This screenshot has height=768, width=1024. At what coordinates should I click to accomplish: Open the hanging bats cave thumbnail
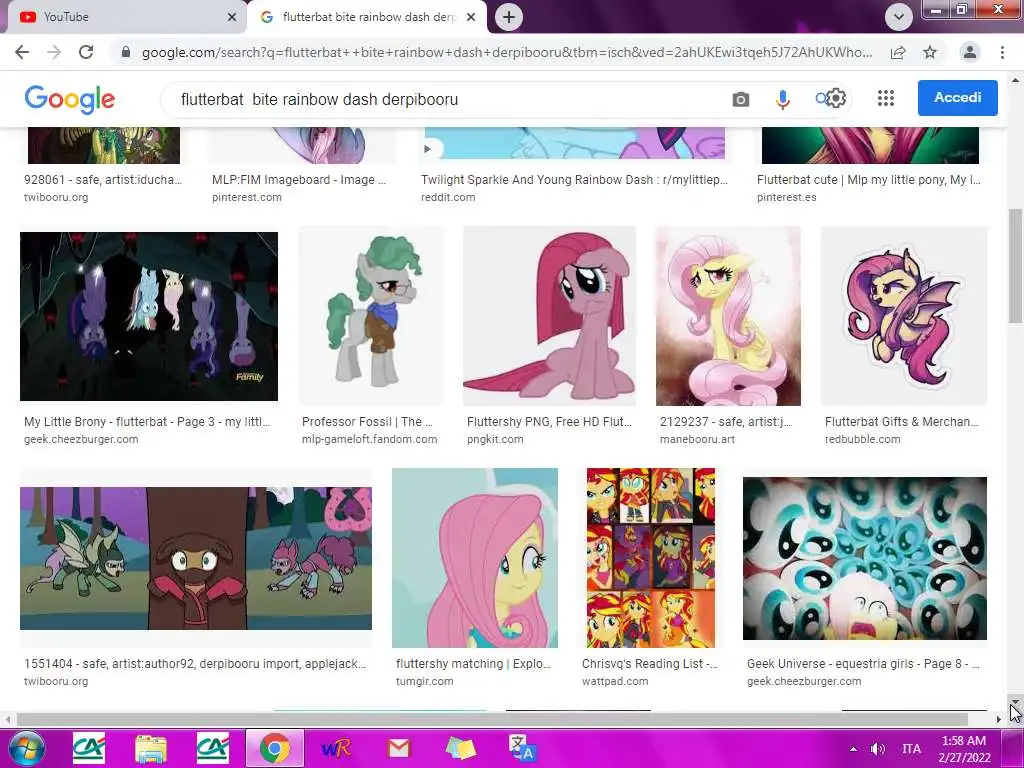pyautogui.click(x=149, y=316)
